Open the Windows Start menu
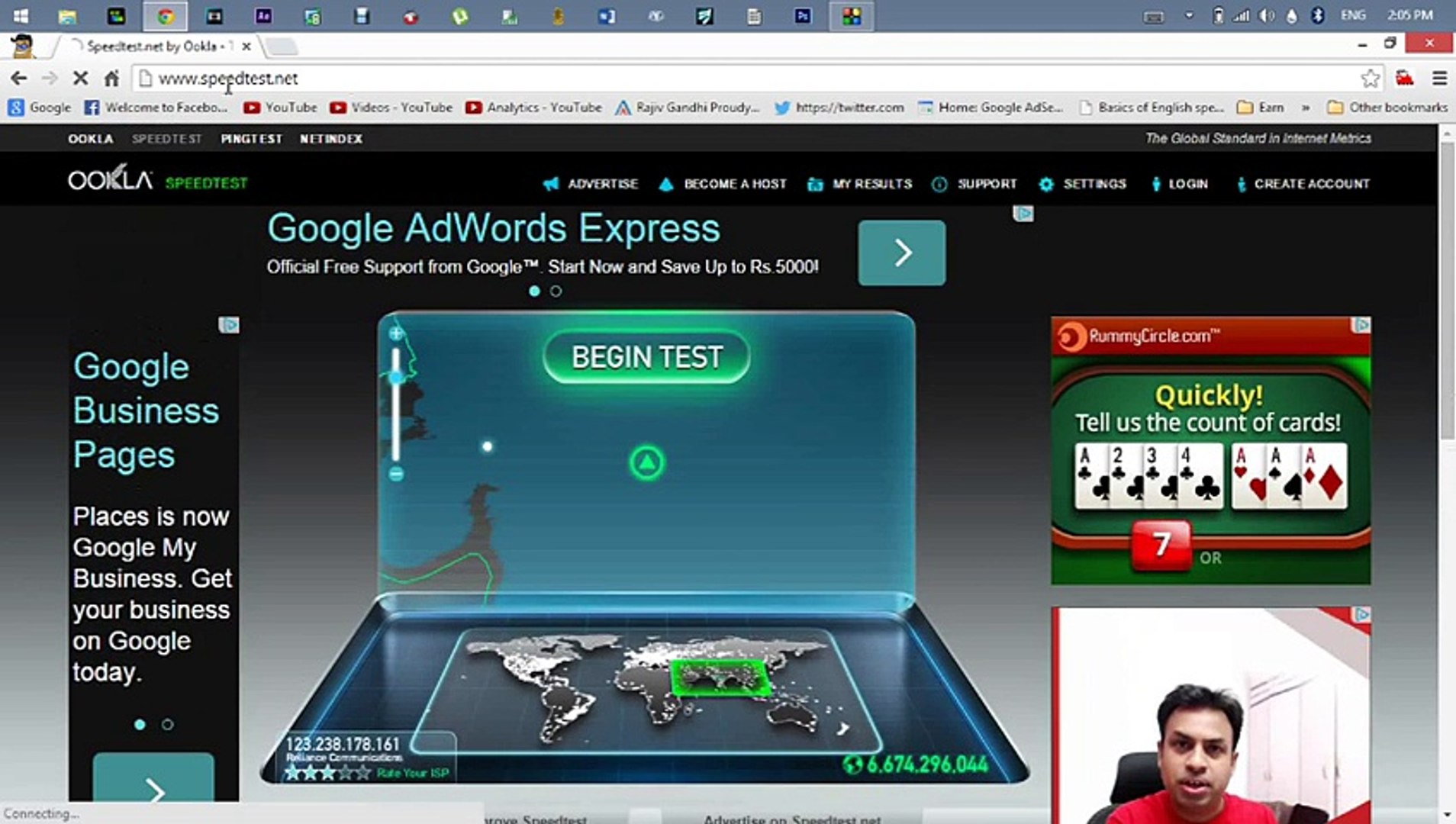This screenshot has height=824, width=1456. [x=21, y=16]
